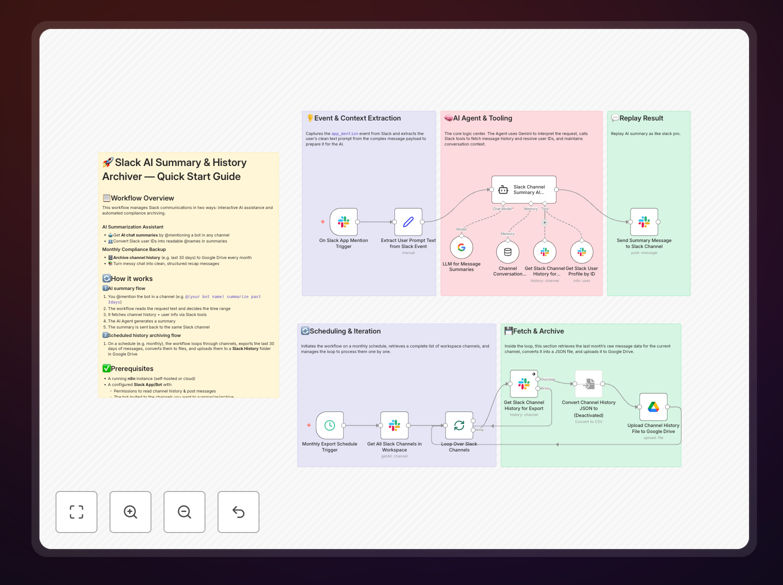Select the Upload Channel History File Google Drive node
The image size is (783, 585).
click(653, 407)
